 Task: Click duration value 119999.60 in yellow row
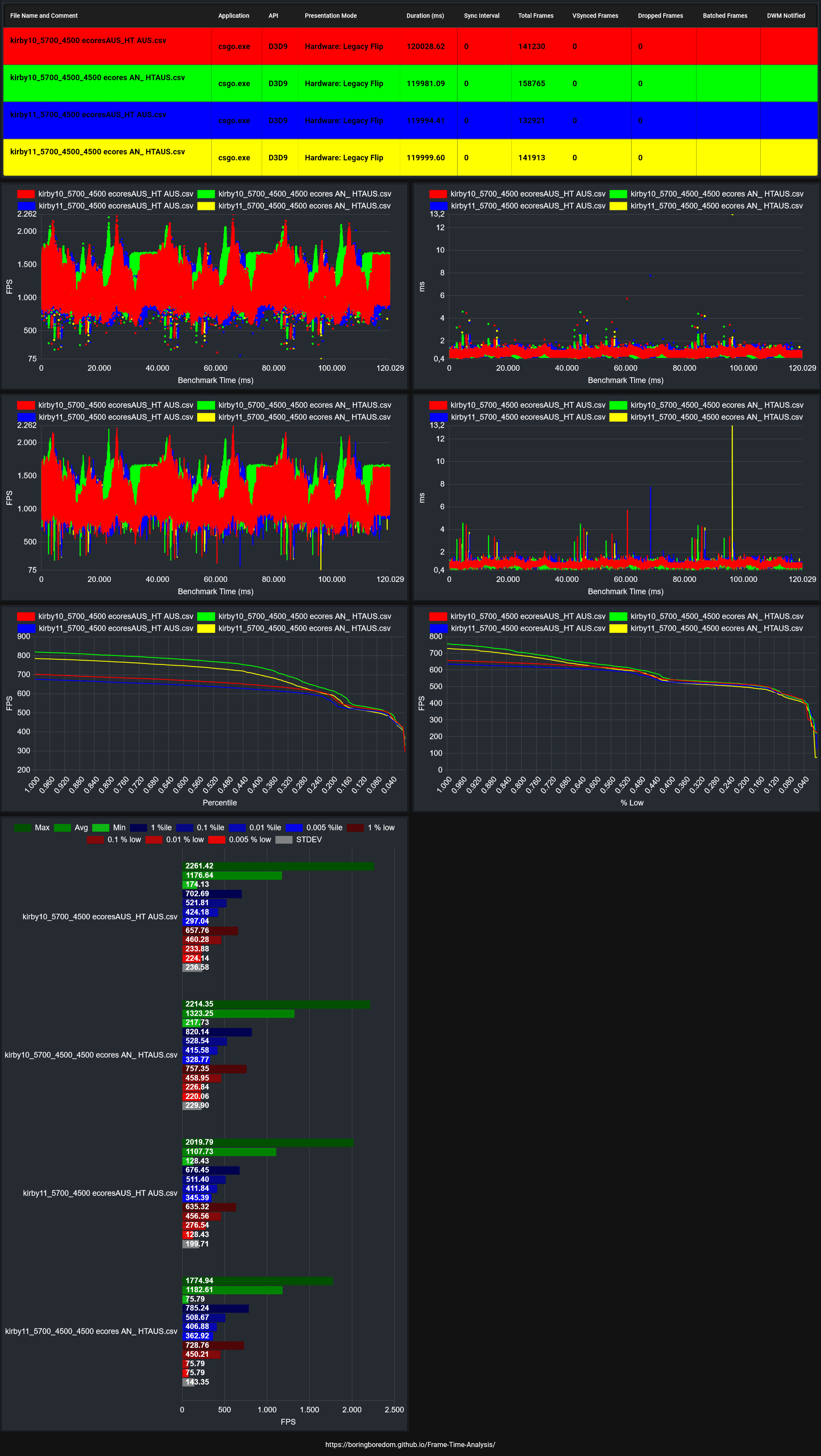pyautogui.click(x=425, y=158)
